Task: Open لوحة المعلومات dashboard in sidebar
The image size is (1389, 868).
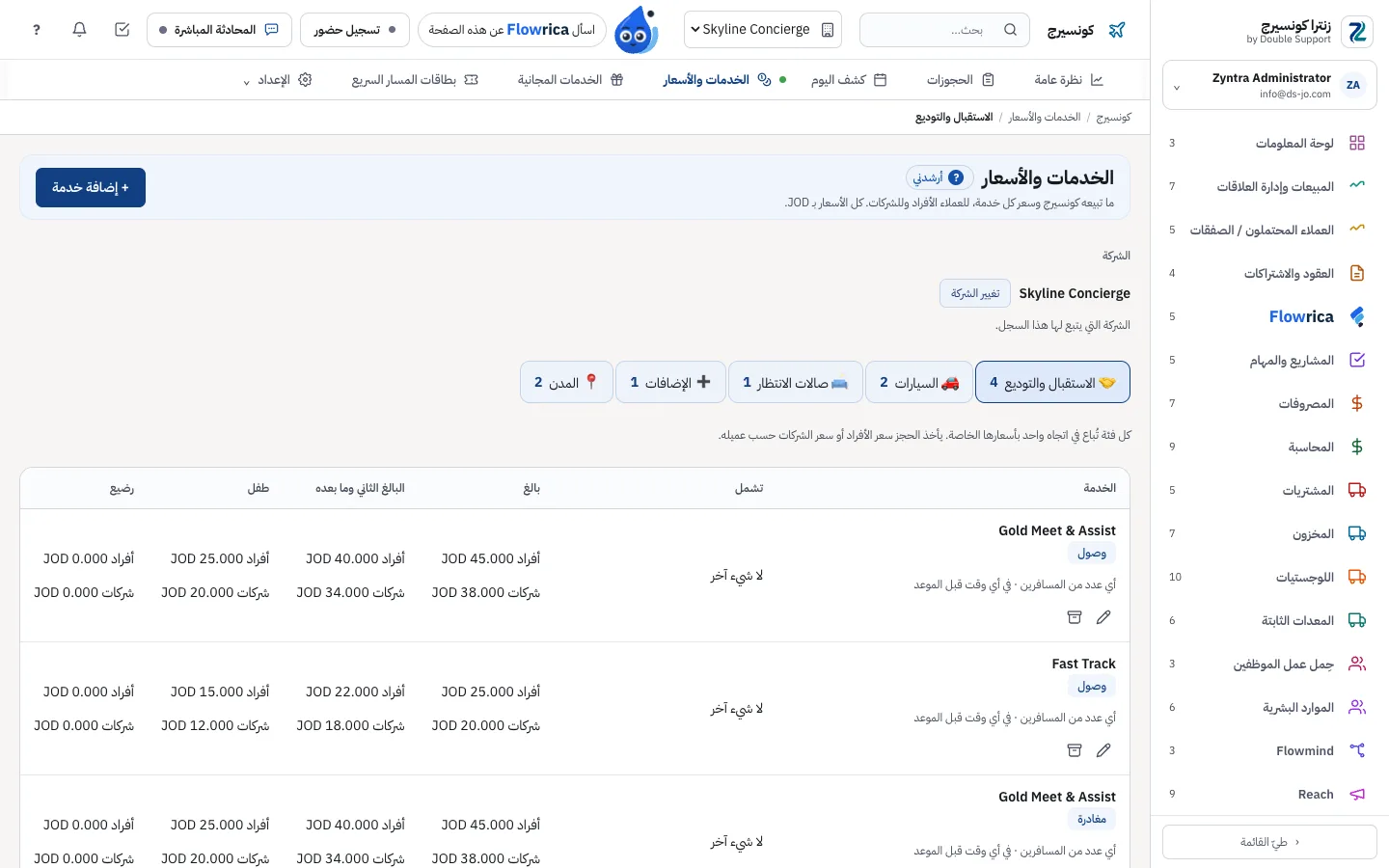Action: coord(1269,143)
